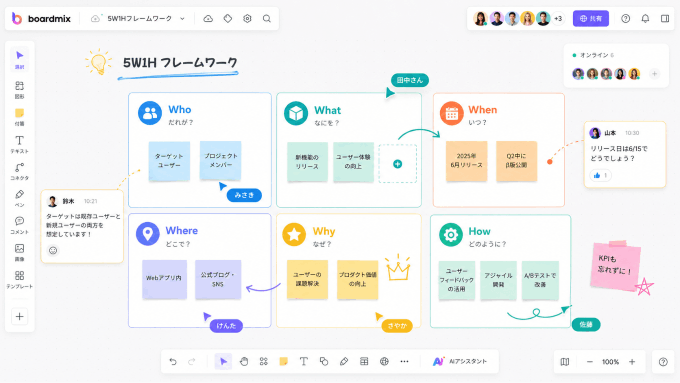Click the first avatar in top bar

click(480, 19)
